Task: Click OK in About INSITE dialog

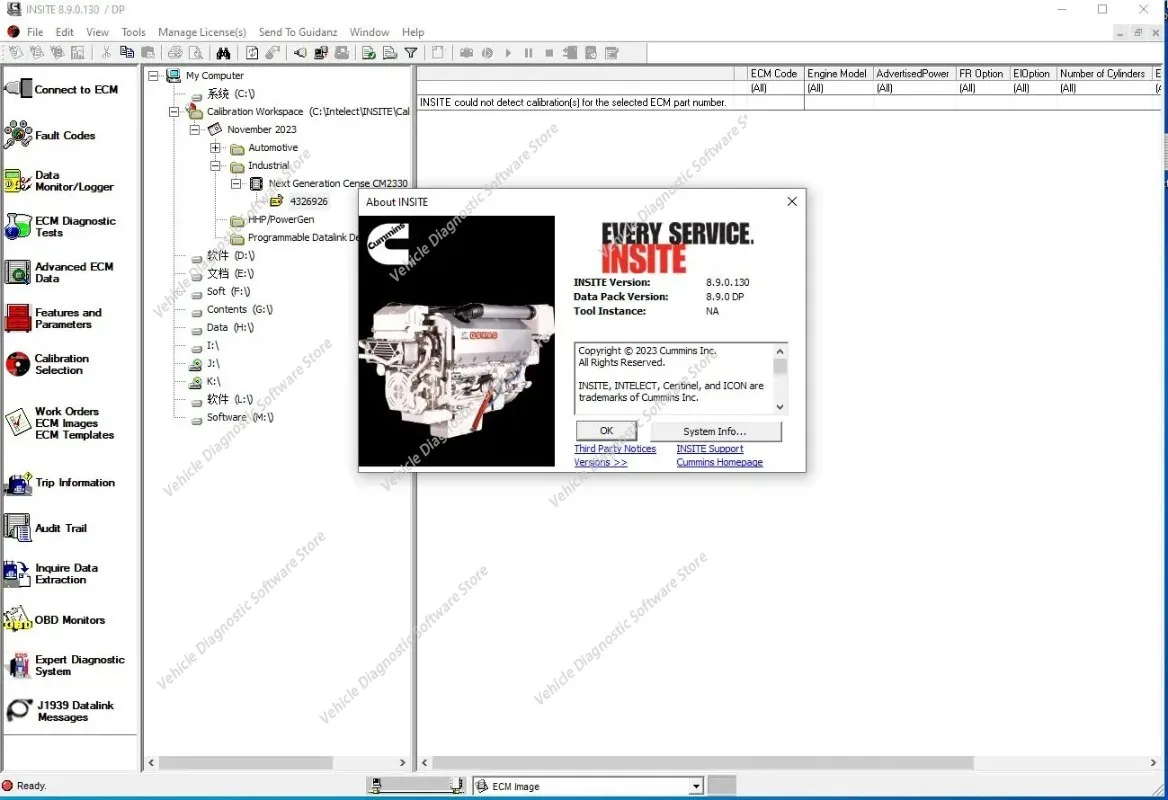Action: (606, 431)
